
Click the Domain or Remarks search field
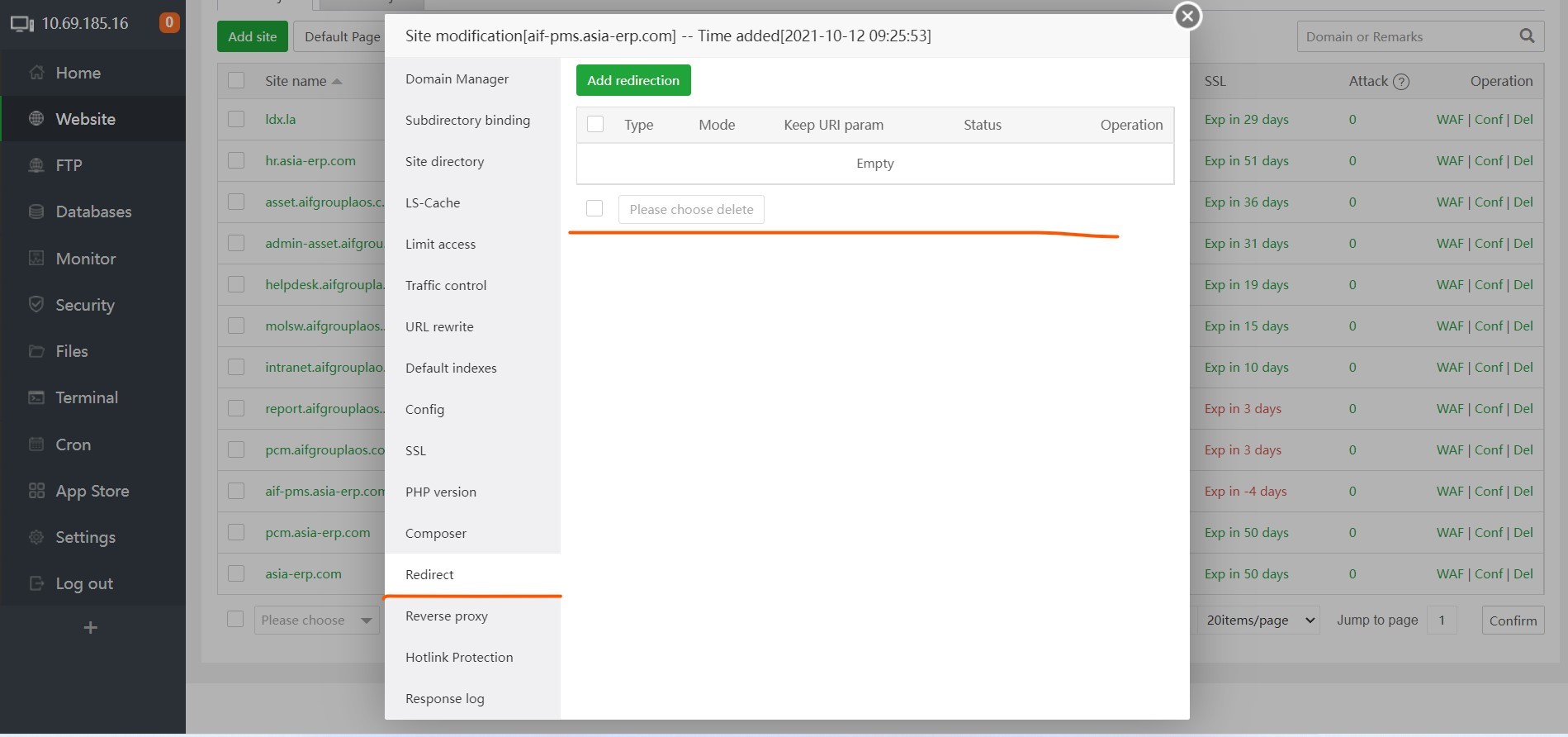1408,36
